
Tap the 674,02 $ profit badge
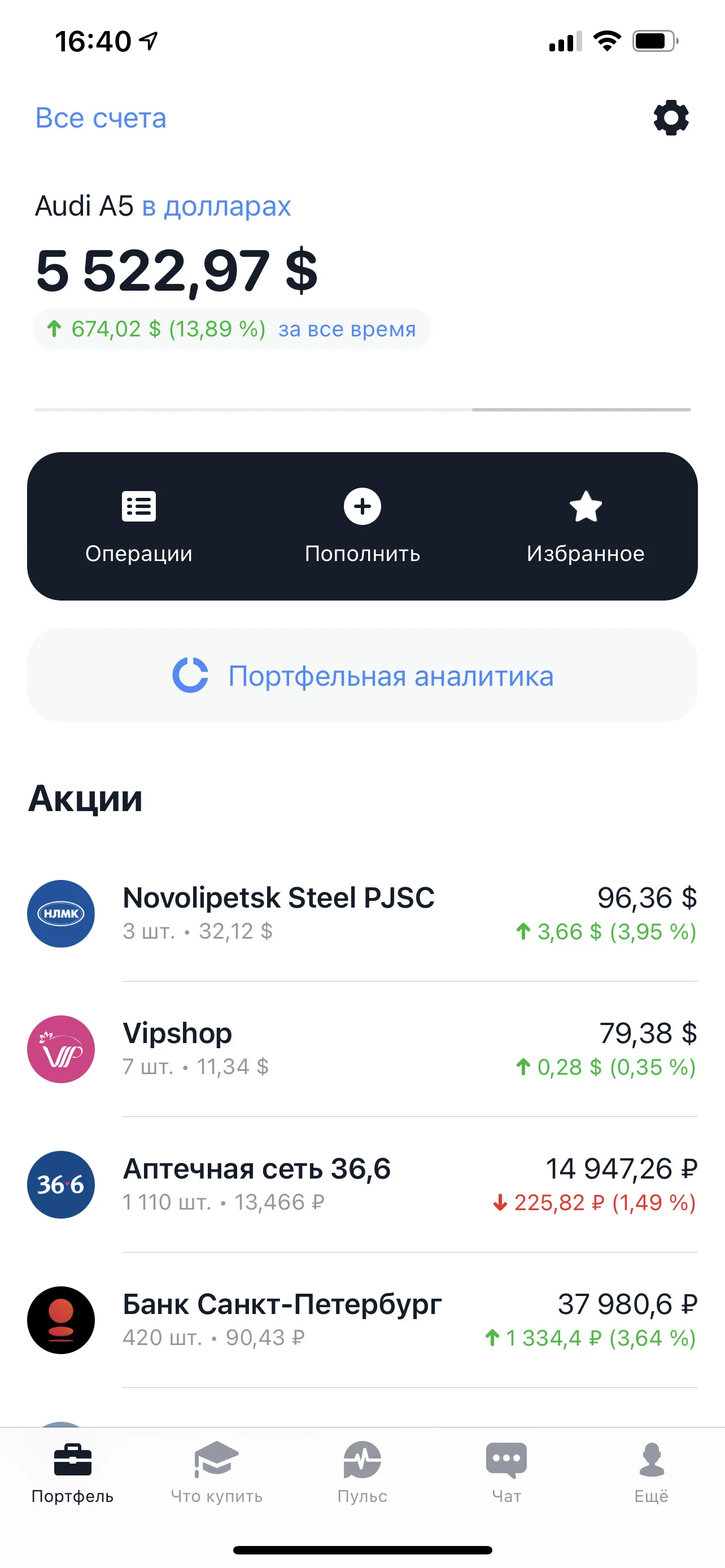point(232,329)
